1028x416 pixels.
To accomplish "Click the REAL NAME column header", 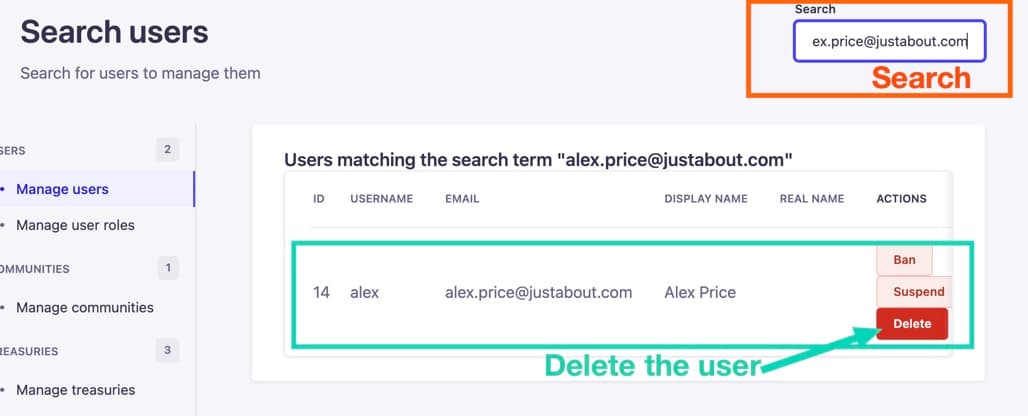I will click(811, 199).
